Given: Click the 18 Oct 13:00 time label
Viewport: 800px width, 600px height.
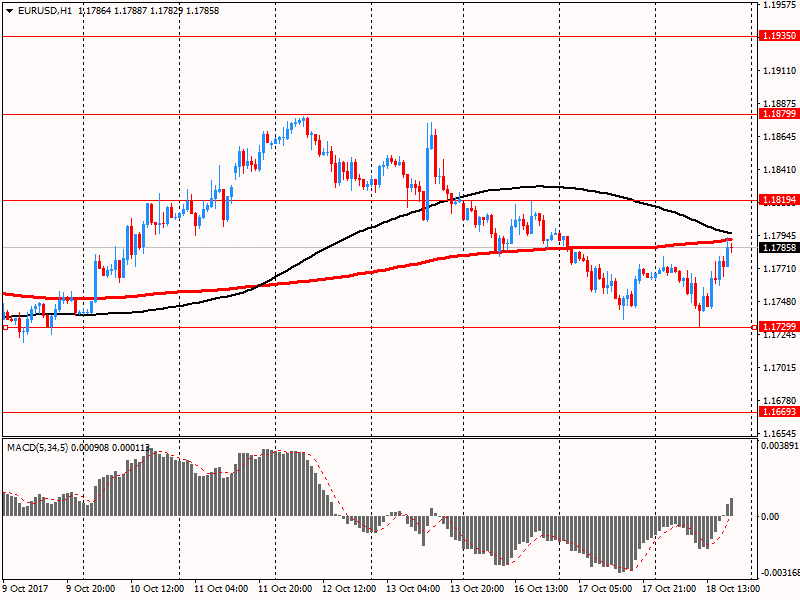Looking at the screenshot, I should tap(733, 589).
